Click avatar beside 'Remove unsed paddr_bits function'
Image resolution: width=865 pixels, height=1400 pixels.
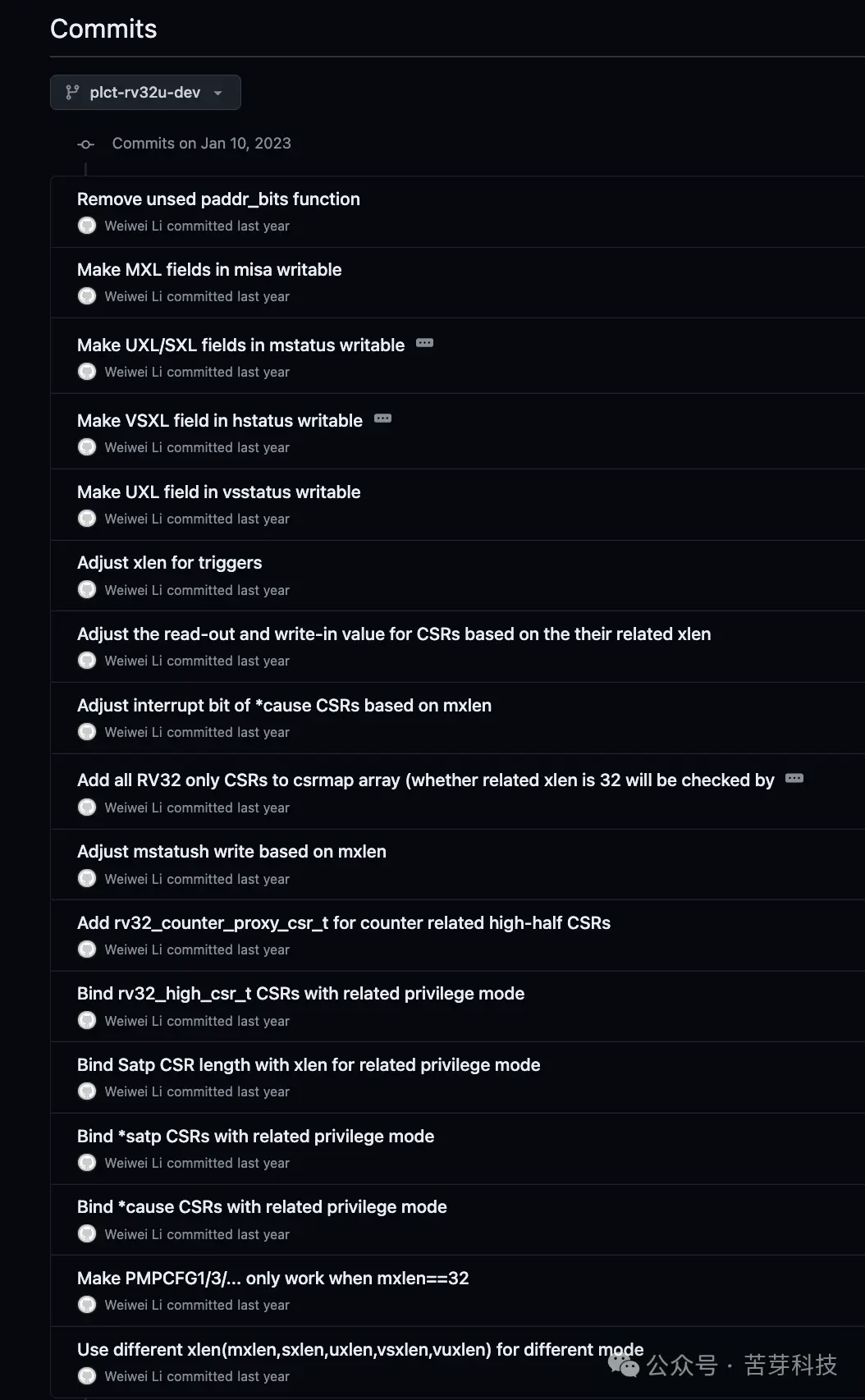click(87, 226)
